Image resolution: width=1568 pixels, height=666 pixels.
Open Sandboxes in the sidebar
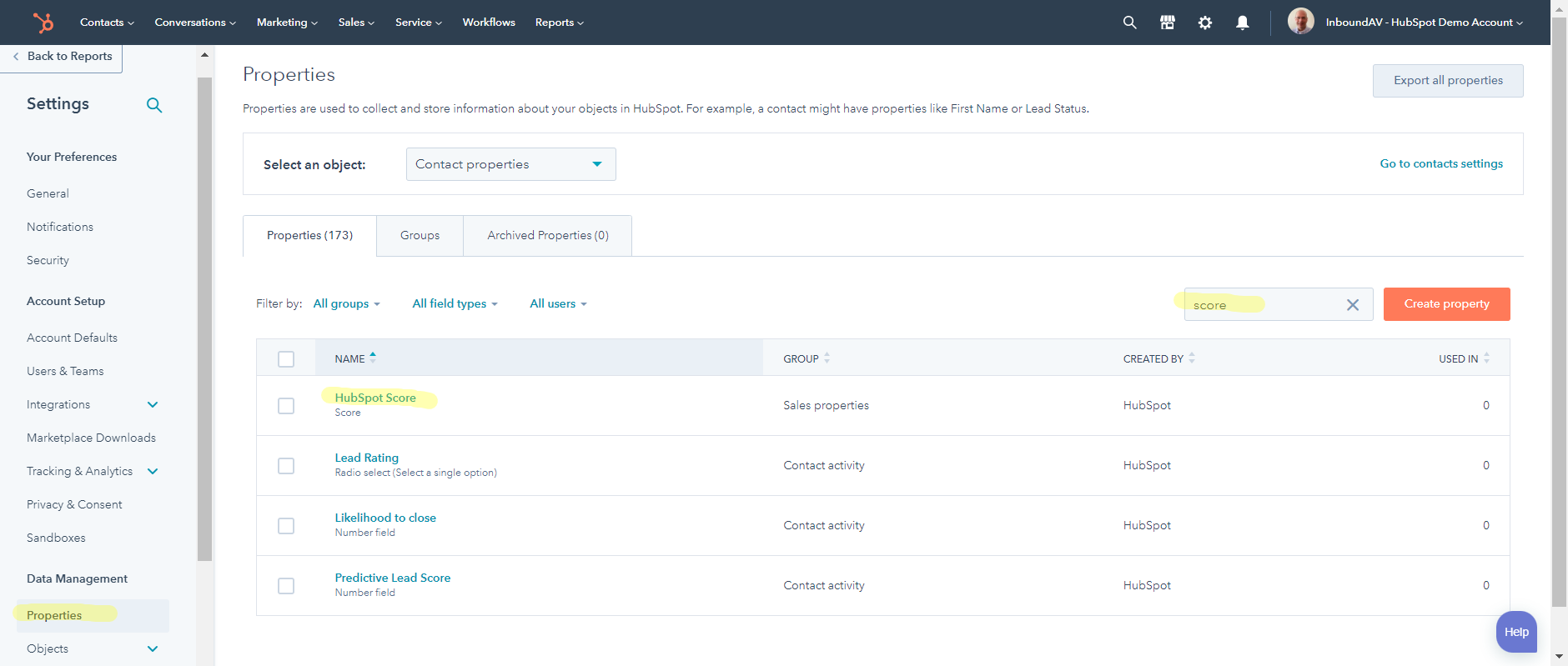pos(56,538)
